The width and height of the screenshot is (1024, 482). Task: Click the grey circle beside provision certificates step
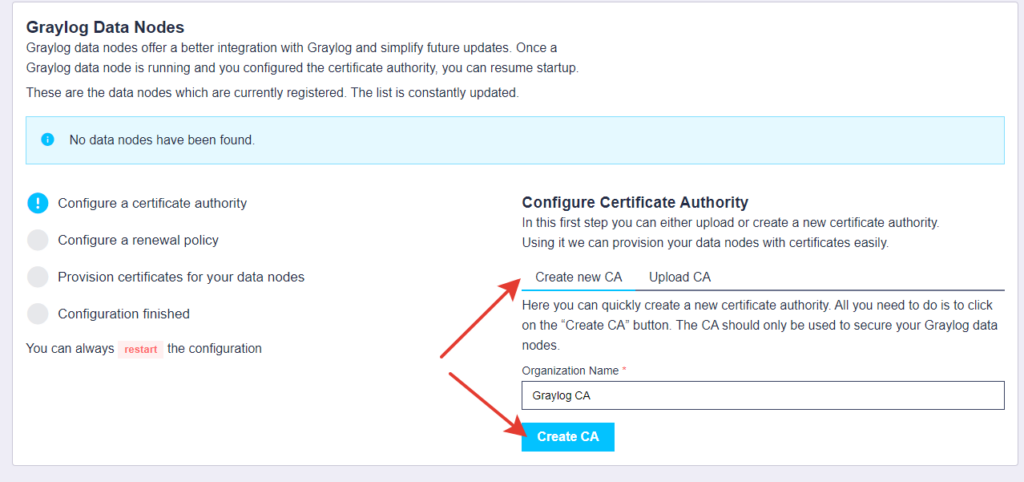38,277
